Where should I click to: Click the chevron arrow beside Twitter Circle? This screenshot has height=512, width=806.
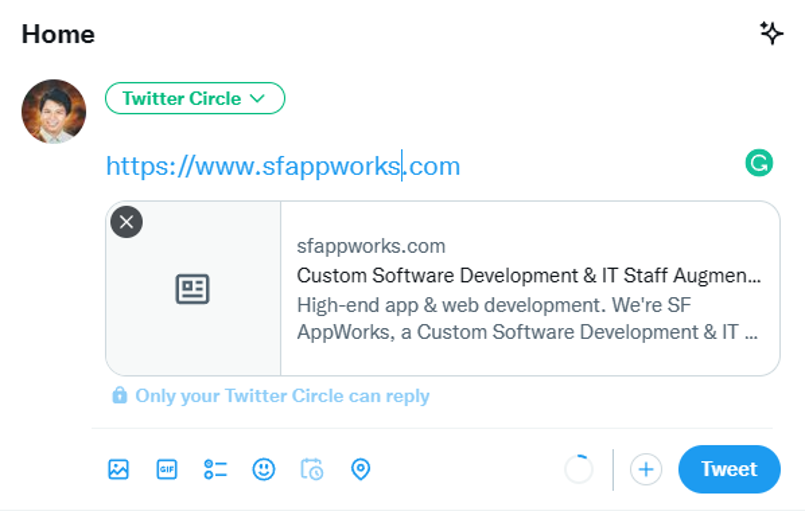coord(258,98)
